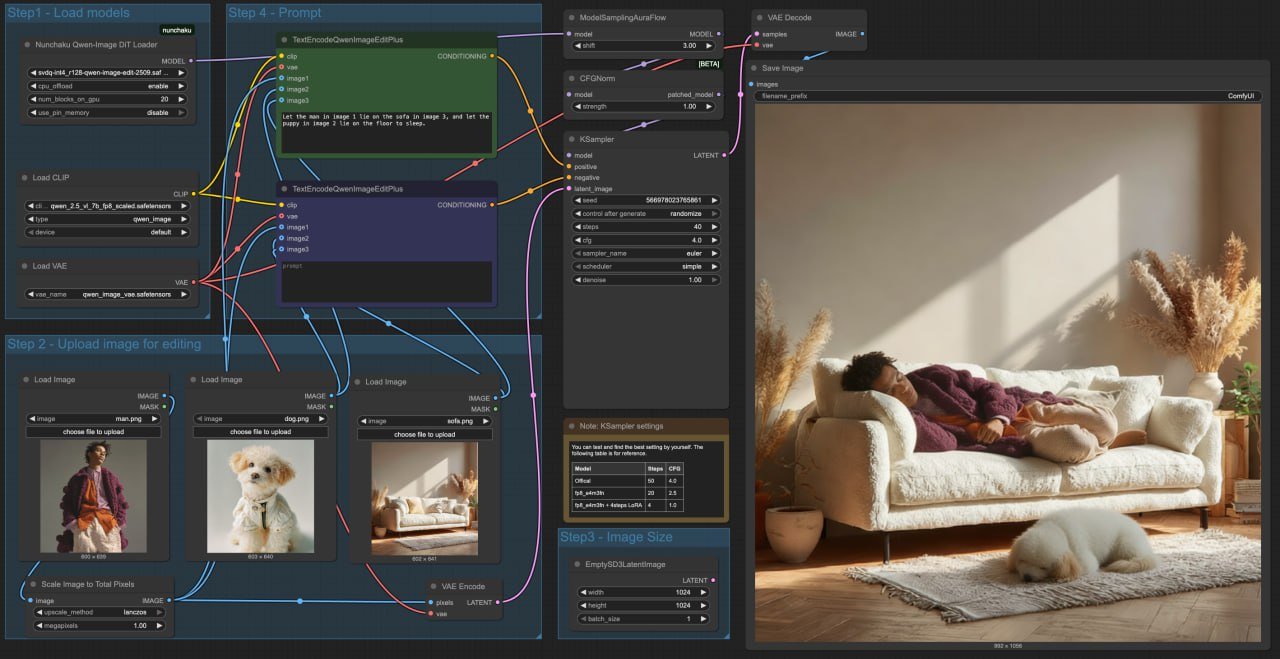The image size is (1280, 659).
Task: Click the VAE output socket of Load VAE
Action: click(192, 282)
